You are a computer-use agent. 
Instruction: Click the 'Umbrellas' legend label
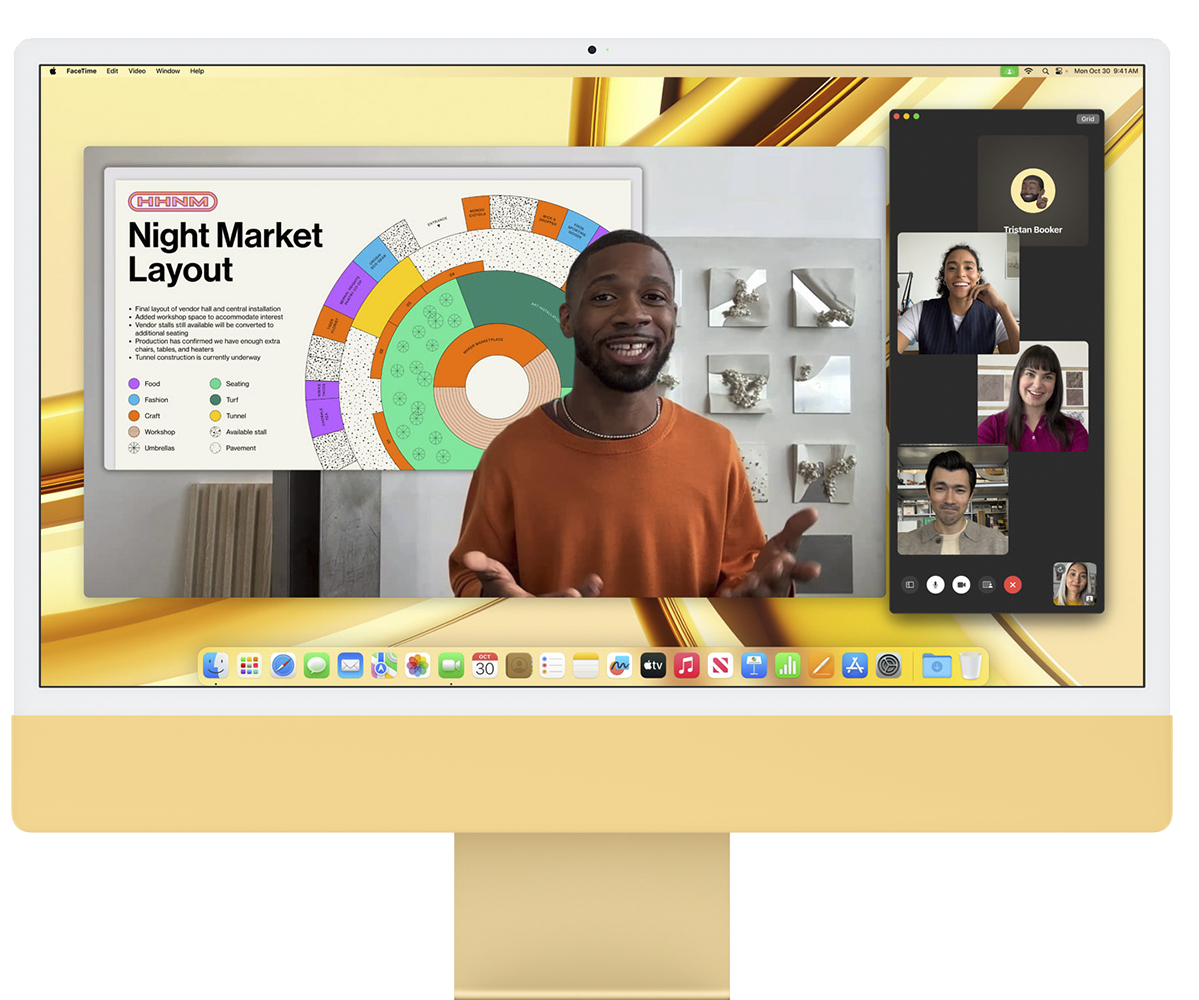tap(160, 448)
